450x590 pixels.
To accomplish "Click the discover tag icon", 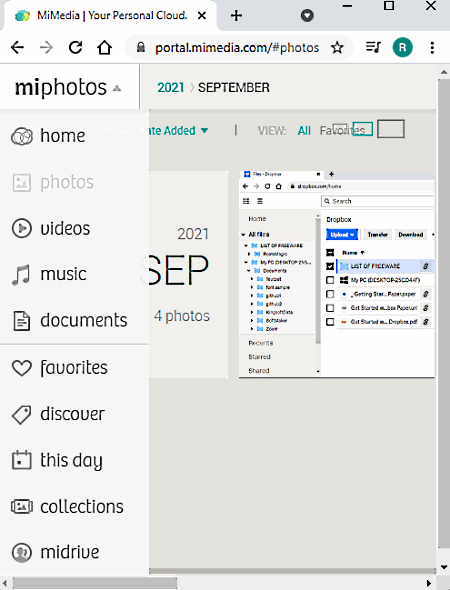I will (x=21, y=415).
